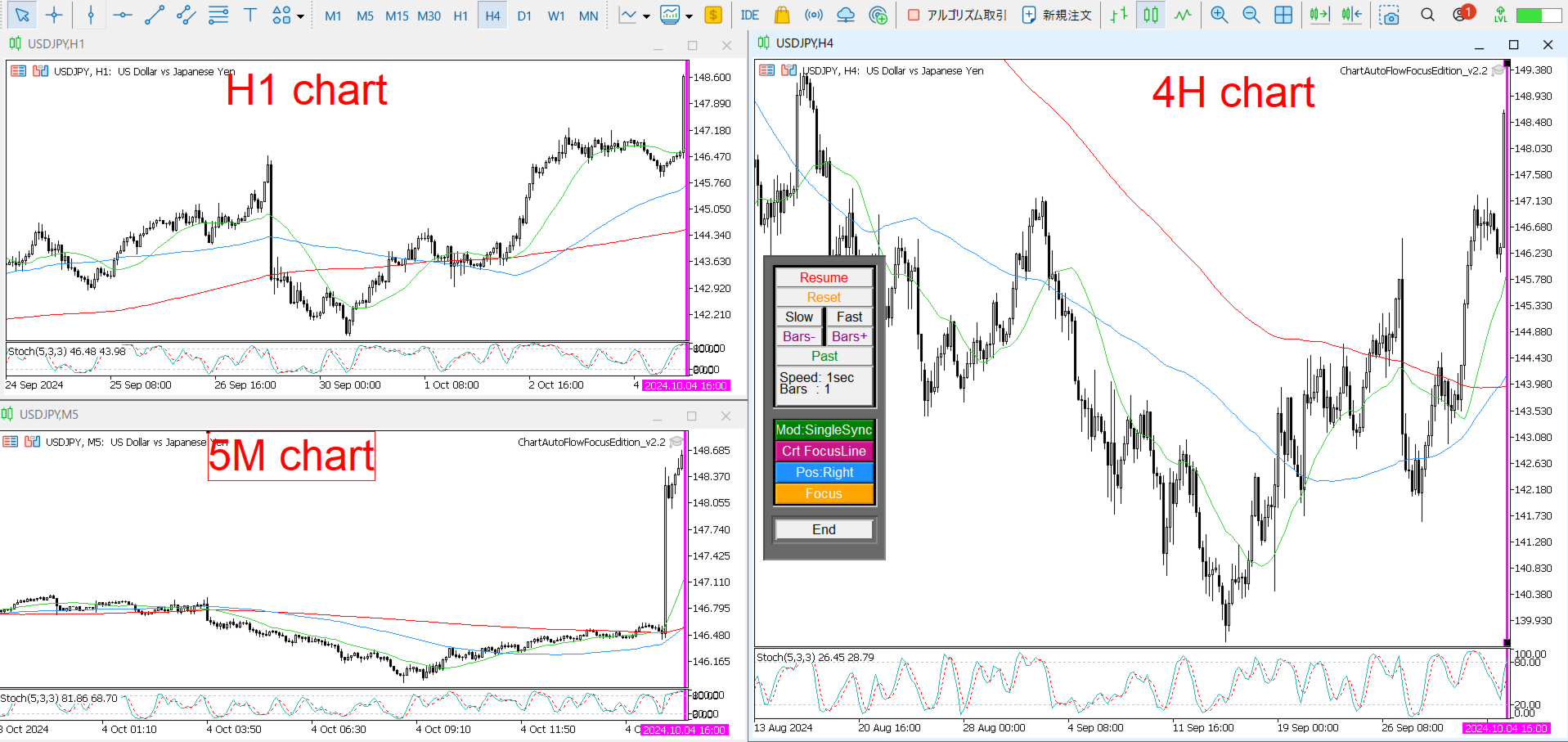Enable candlestick chart display mode

coord(1150,15)
